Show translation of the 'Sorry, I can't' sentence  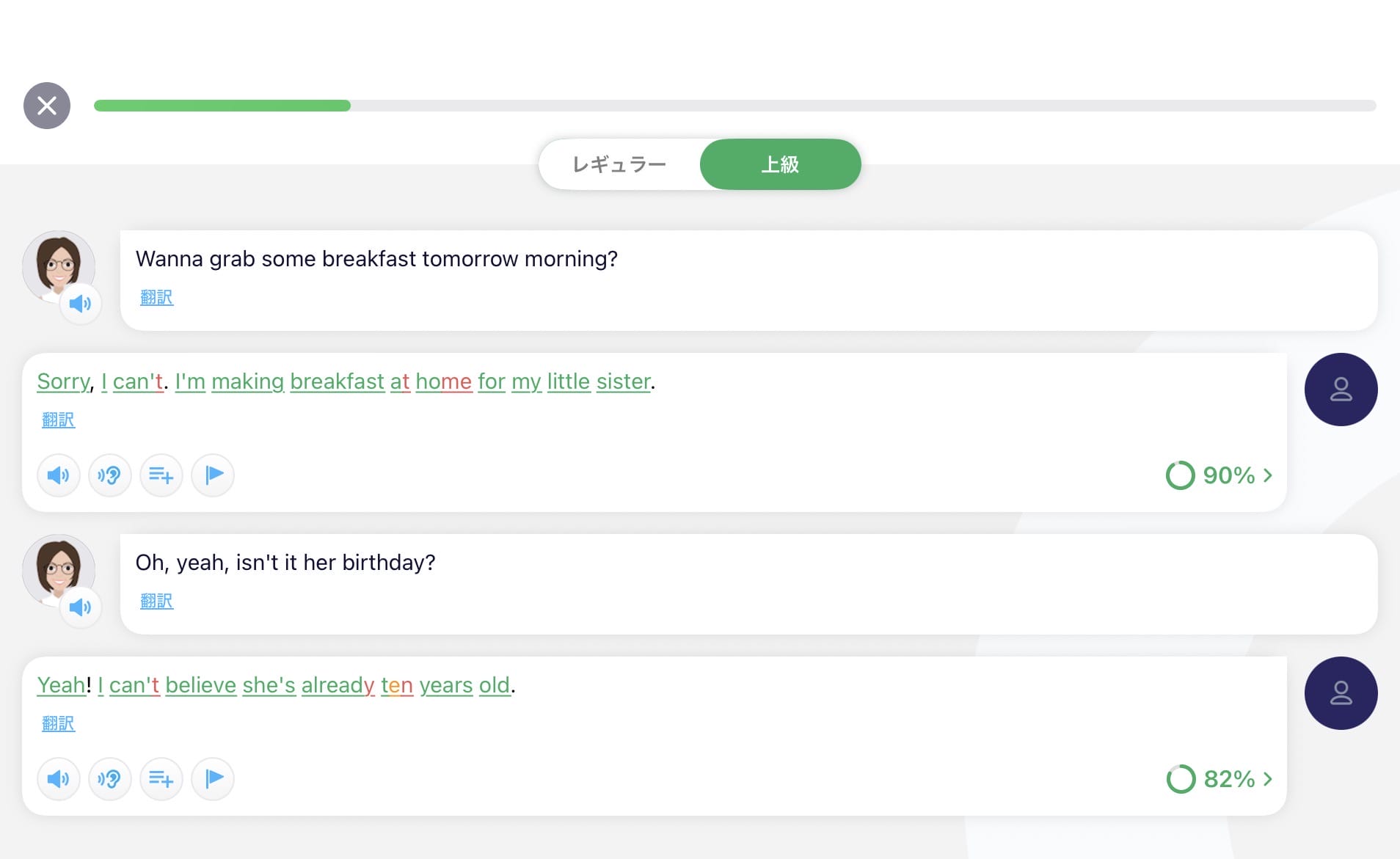click(58, 420)
